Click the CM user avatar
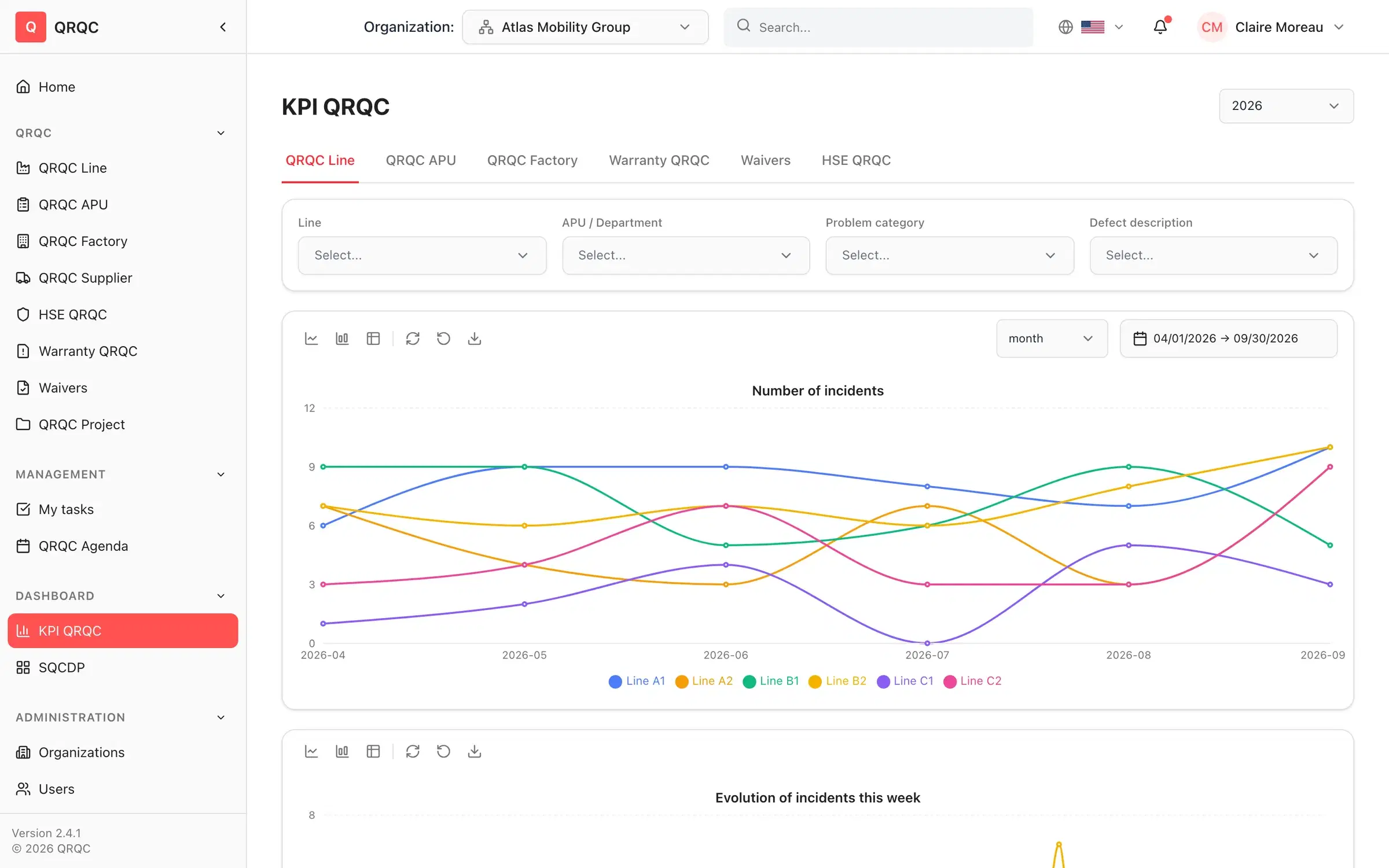This screenshot has width=1389, height=868. coord(1212,27)
